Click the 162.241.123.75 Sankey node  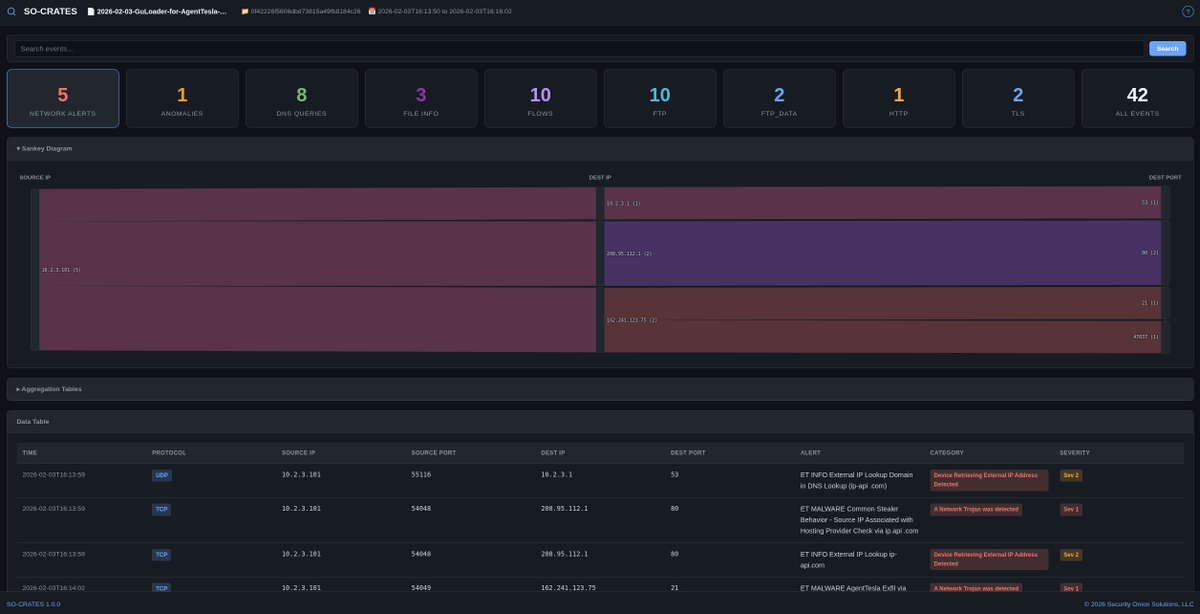(x=600, y=320)
